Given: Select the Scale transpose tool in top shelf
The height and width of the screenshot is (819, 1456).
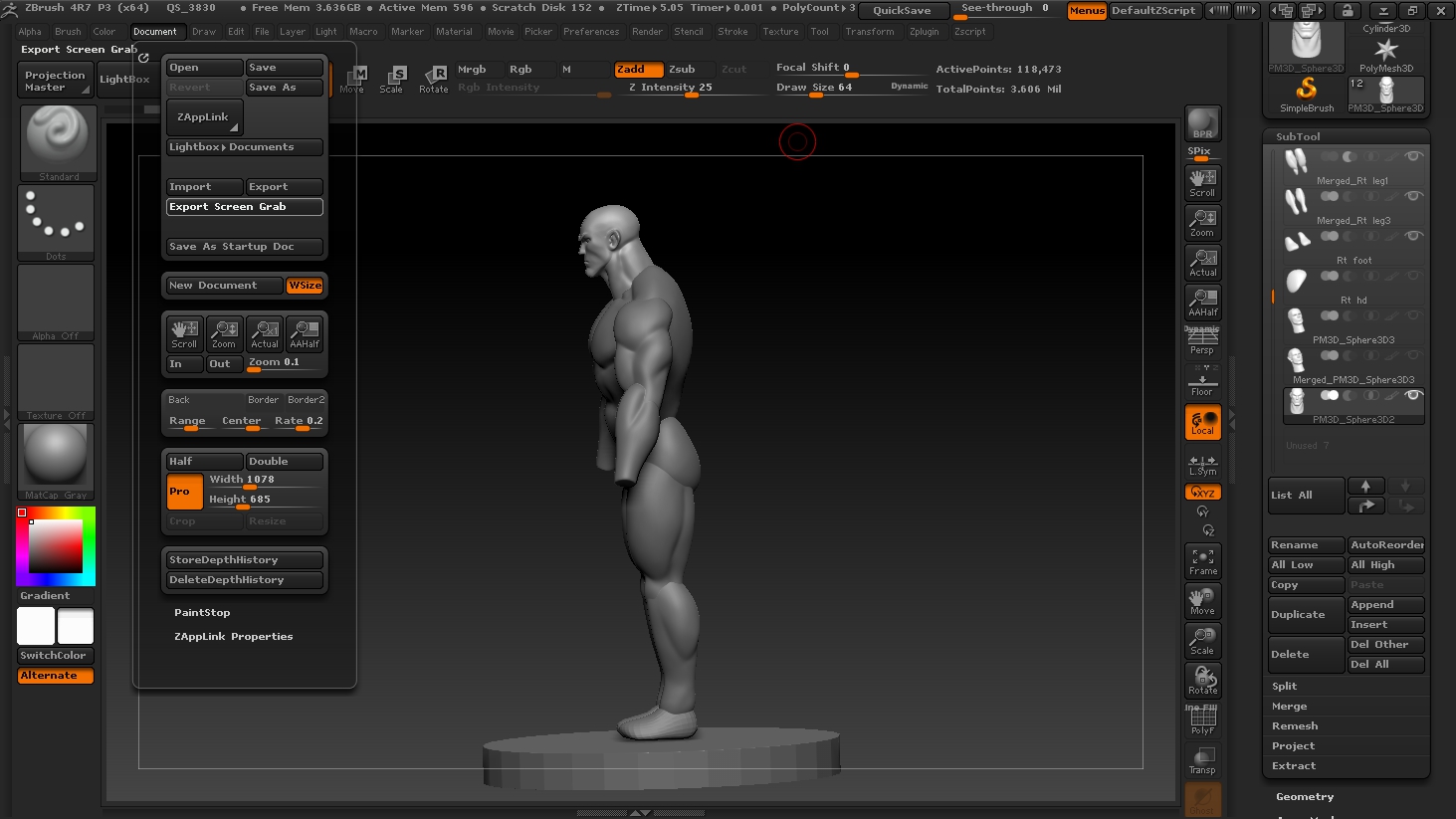Looking at the screenshot, I should pos(392,79).
